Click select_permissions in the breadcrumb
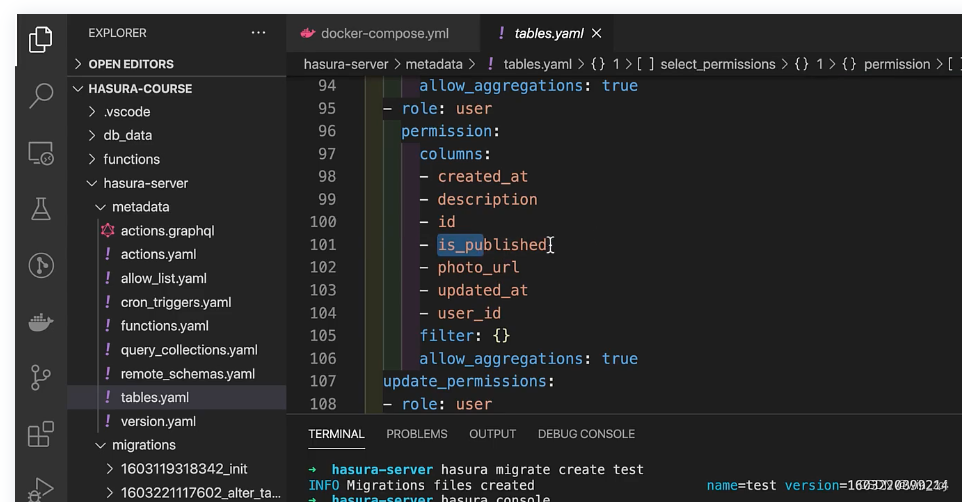This screenshot has height=502, width=962. click(718, 64)
